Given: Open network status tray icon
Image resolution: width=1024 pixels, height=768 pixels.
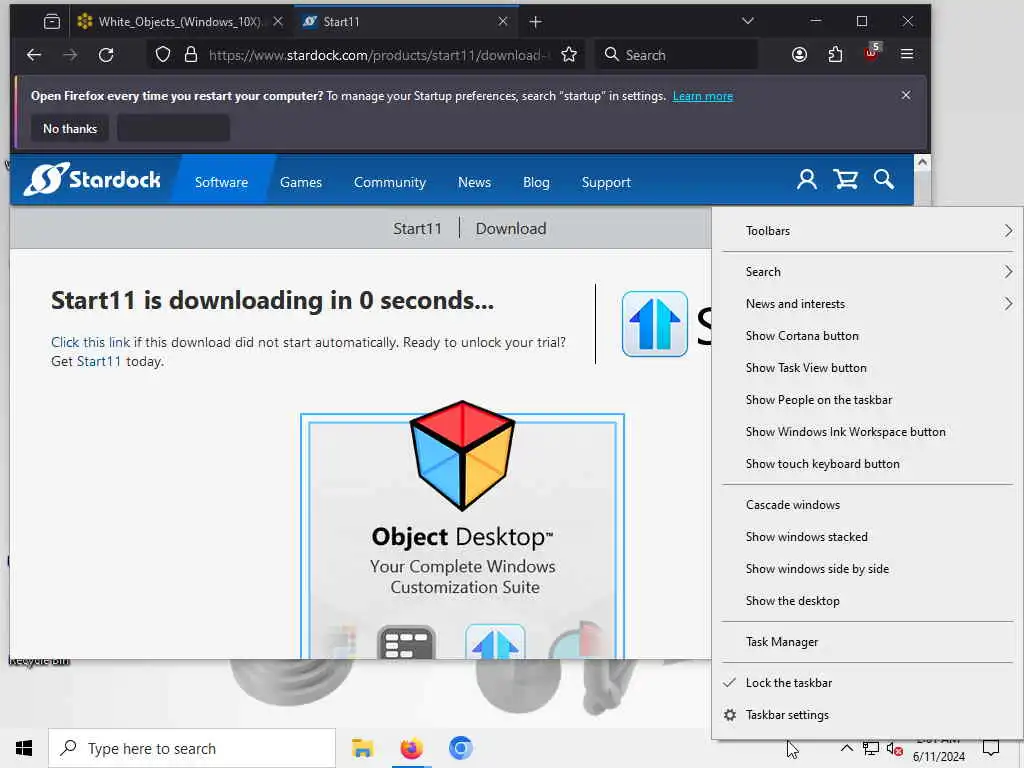Looking at the screenshot, I should (871, 748).
